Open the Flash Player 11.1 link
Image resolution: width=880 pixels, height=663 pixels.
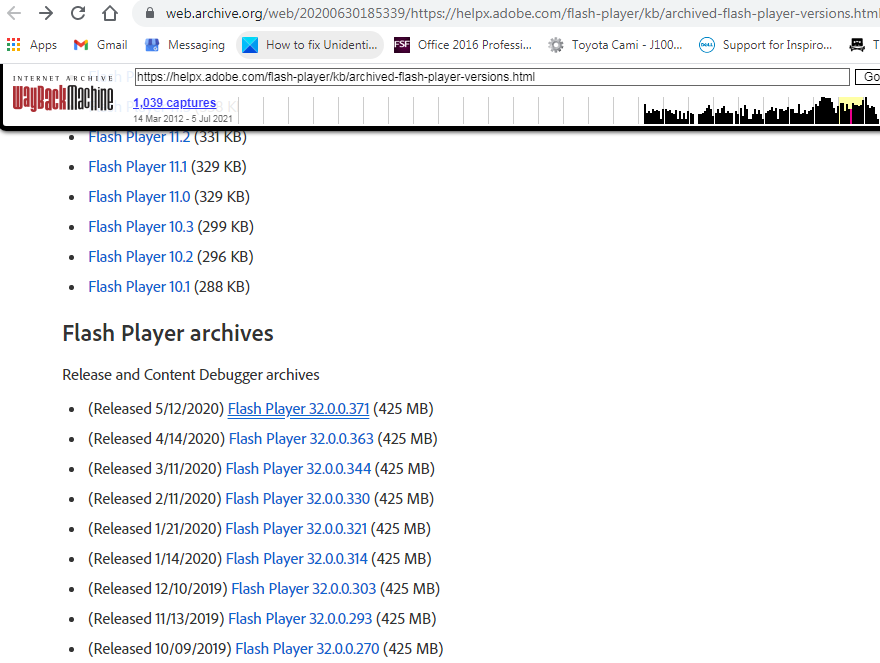(x=138, y=167)
